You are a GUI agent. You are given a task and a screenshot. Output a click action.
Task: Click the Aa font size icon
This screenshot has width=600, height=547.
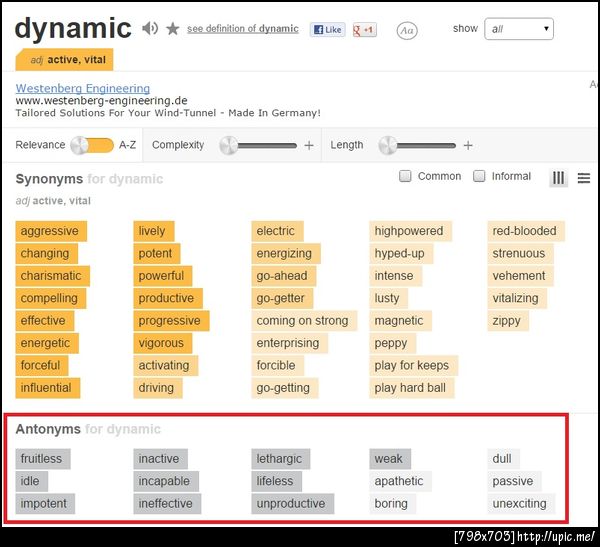click(407, 30)
